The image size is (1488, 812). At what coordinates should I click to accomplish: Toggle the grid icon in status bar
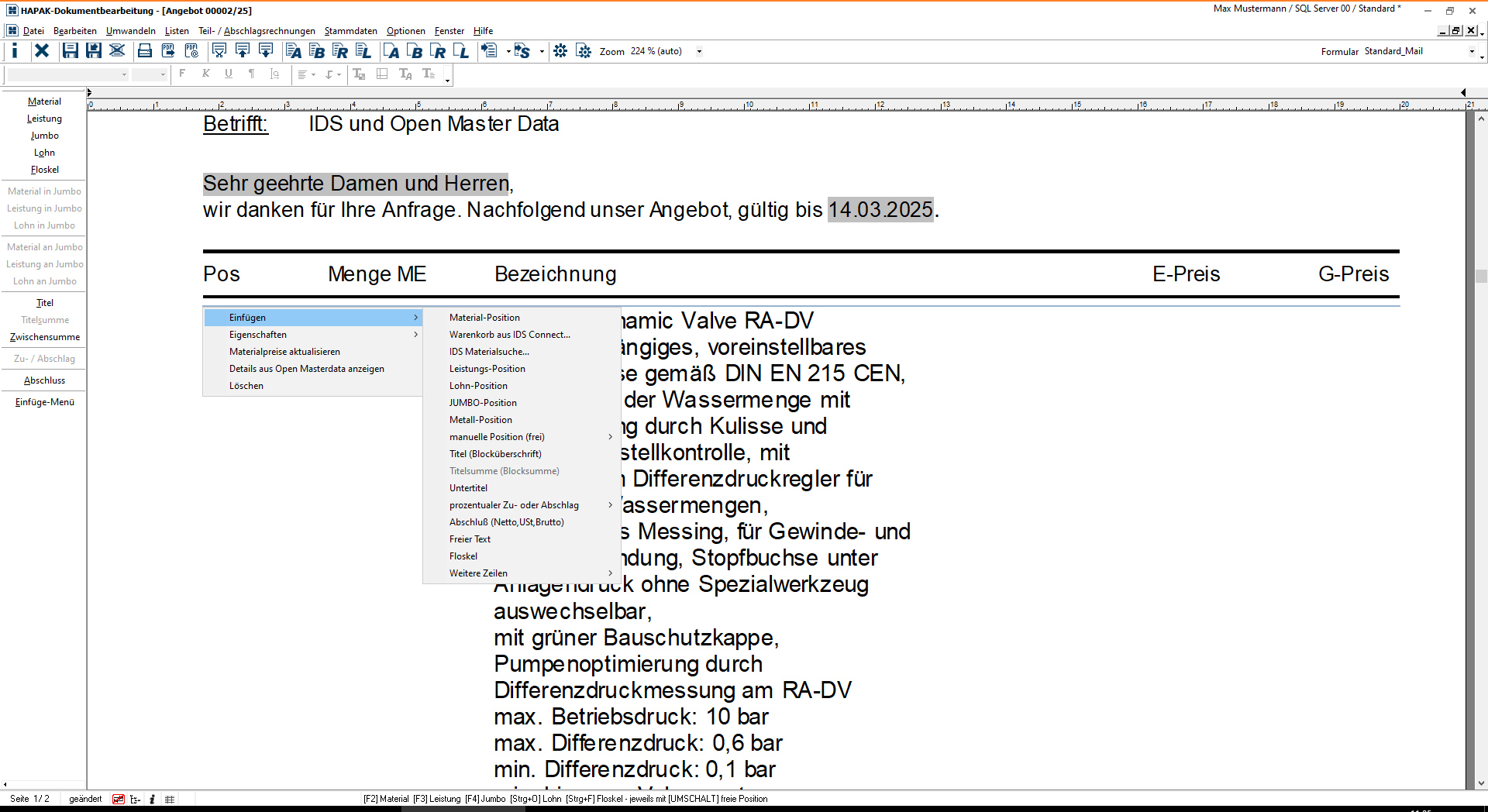[170, 799]
